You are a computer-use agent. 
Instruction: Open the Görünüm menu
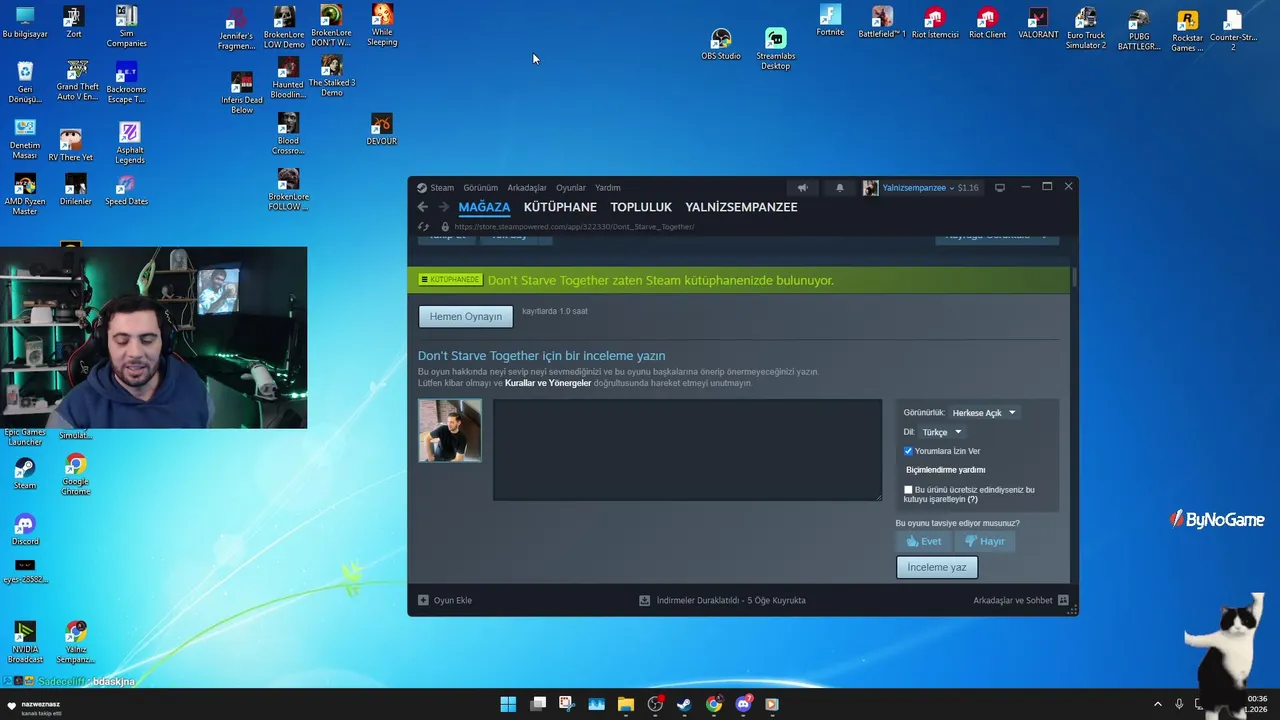pos(480,188)
